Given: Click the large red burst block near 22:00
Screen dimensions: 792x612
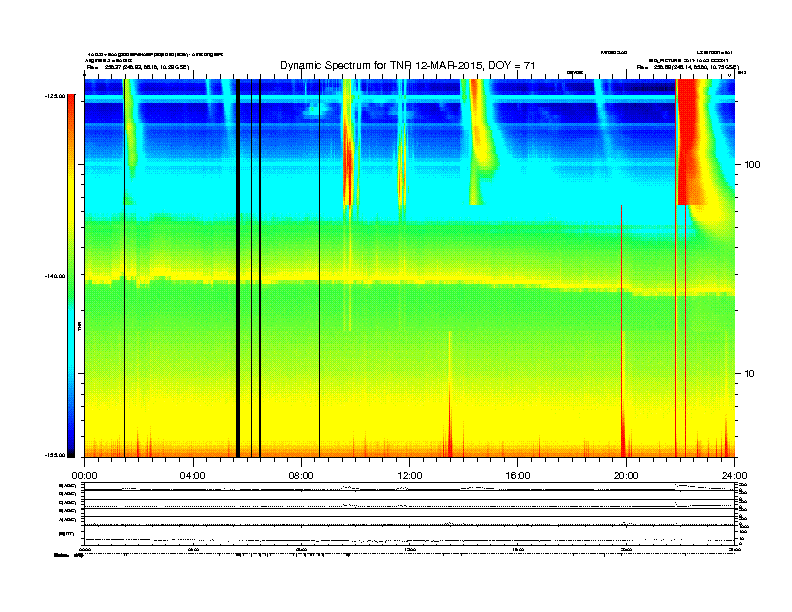Looking at the screenshot, I should pyautogui.click(x=690, y=142).
